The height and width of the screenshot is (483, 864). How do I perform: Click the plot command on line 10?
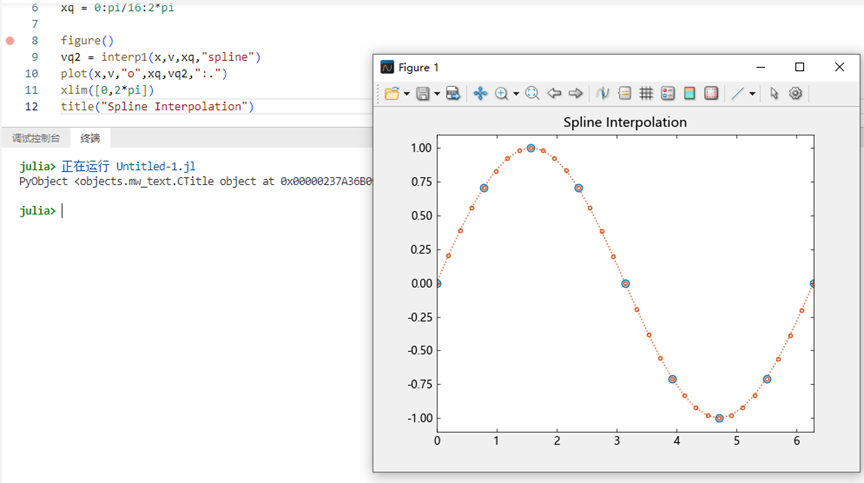144,73
